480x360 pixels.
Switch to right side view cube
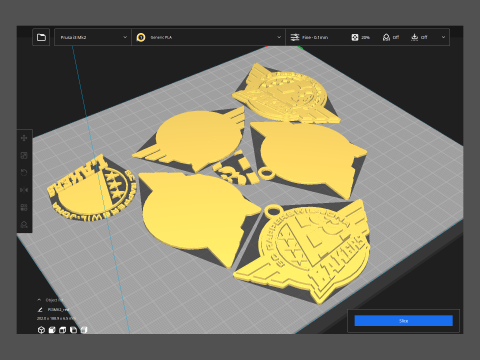click(x=84, y=330)
